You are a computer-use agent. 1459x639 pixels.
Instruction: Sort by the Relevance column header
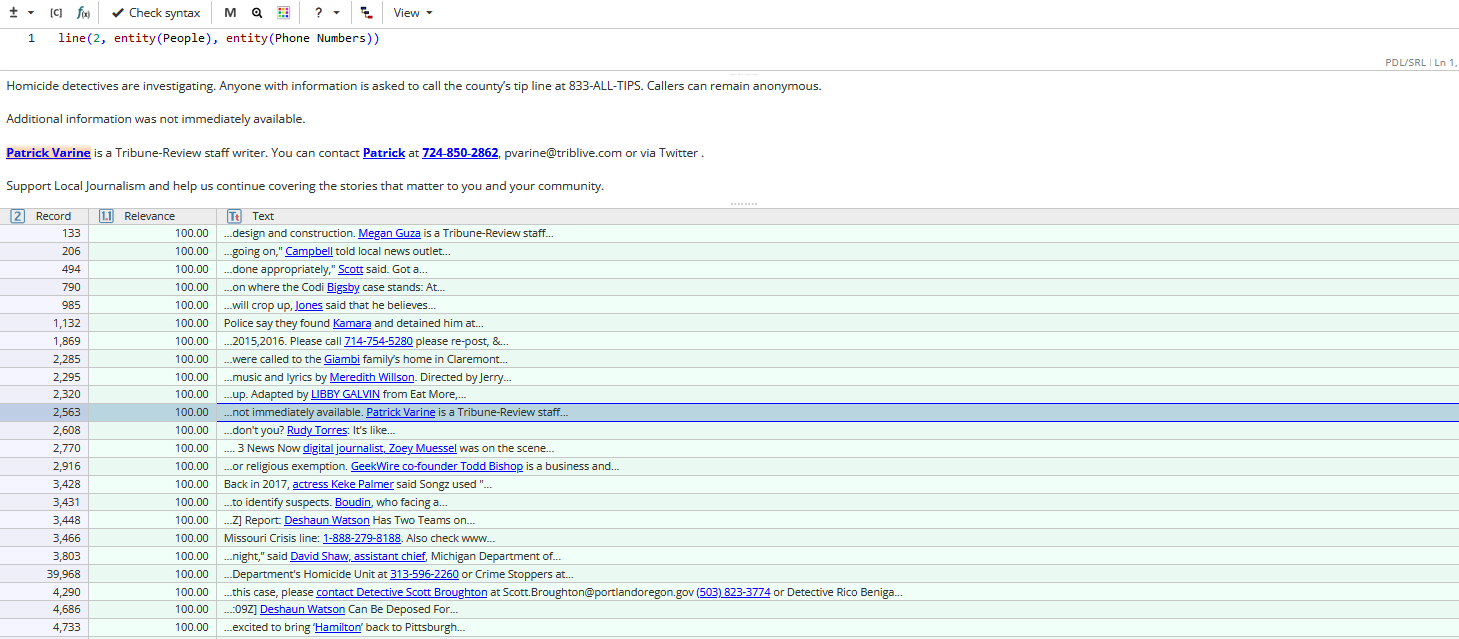coord(149,216)
